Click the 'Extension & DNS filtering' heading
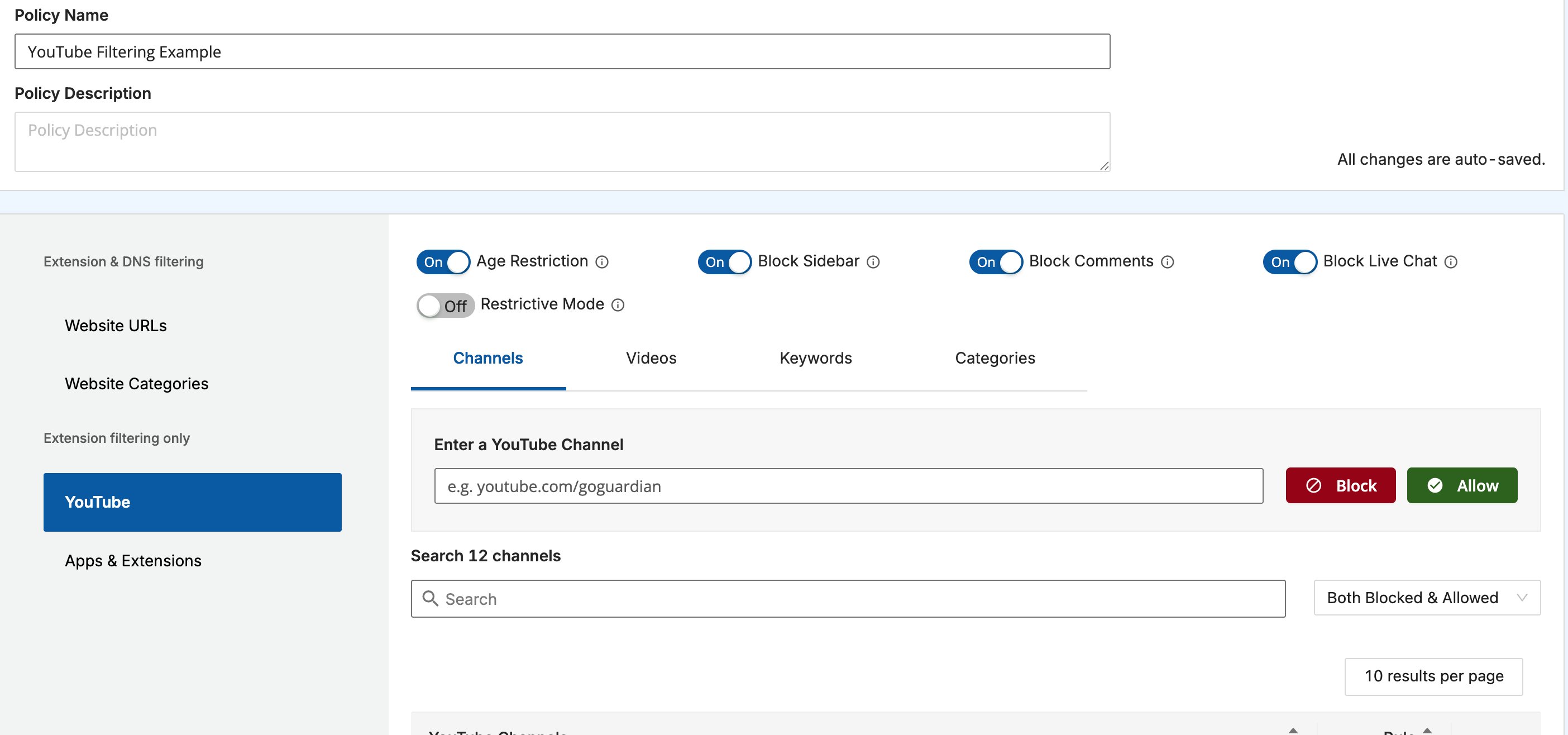The height and width of the screenshot is (735, 1568). [123, 262]
